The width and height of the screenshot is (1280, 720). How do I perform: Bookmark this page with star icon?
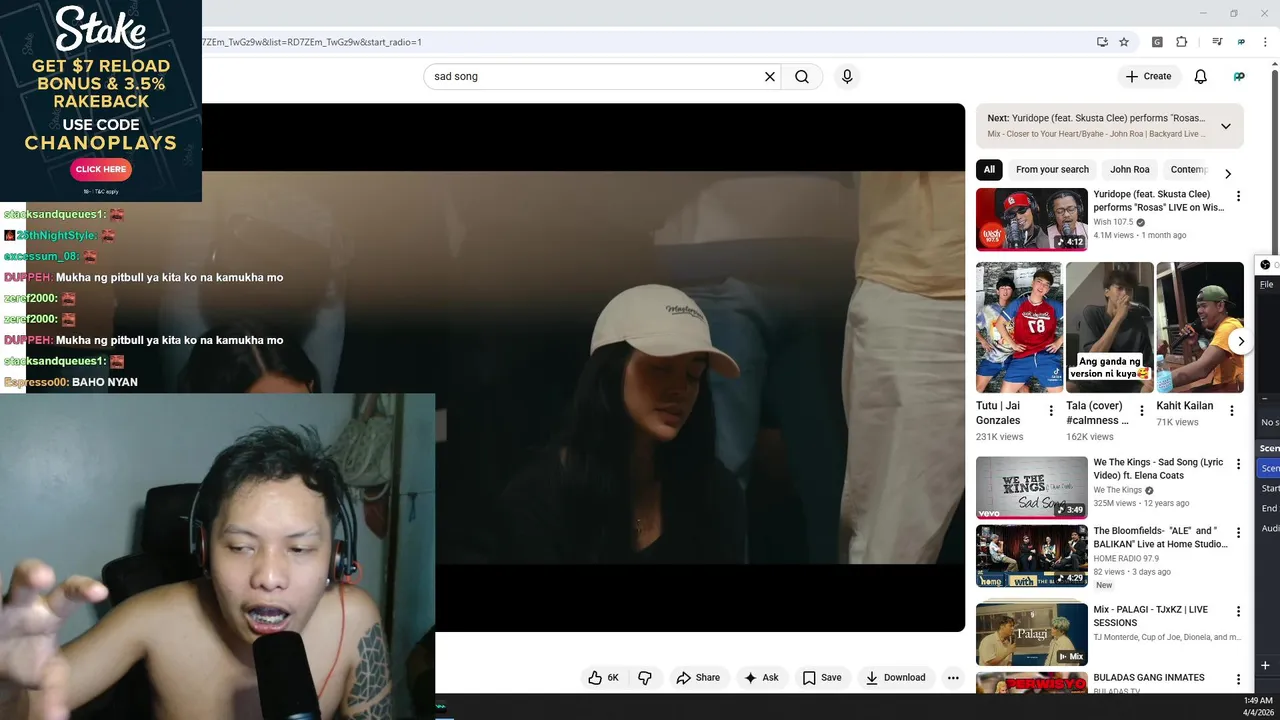pos(1124,42)
